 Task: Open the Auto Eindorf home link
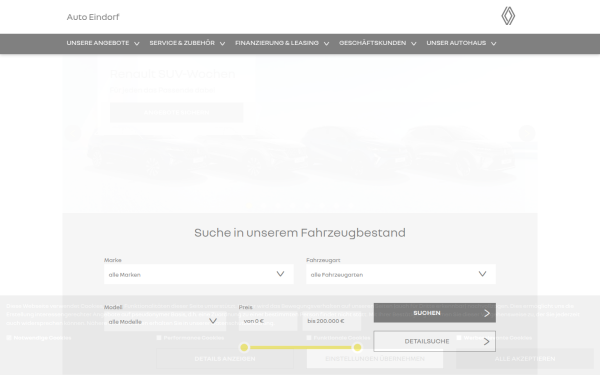coord(93,17)
